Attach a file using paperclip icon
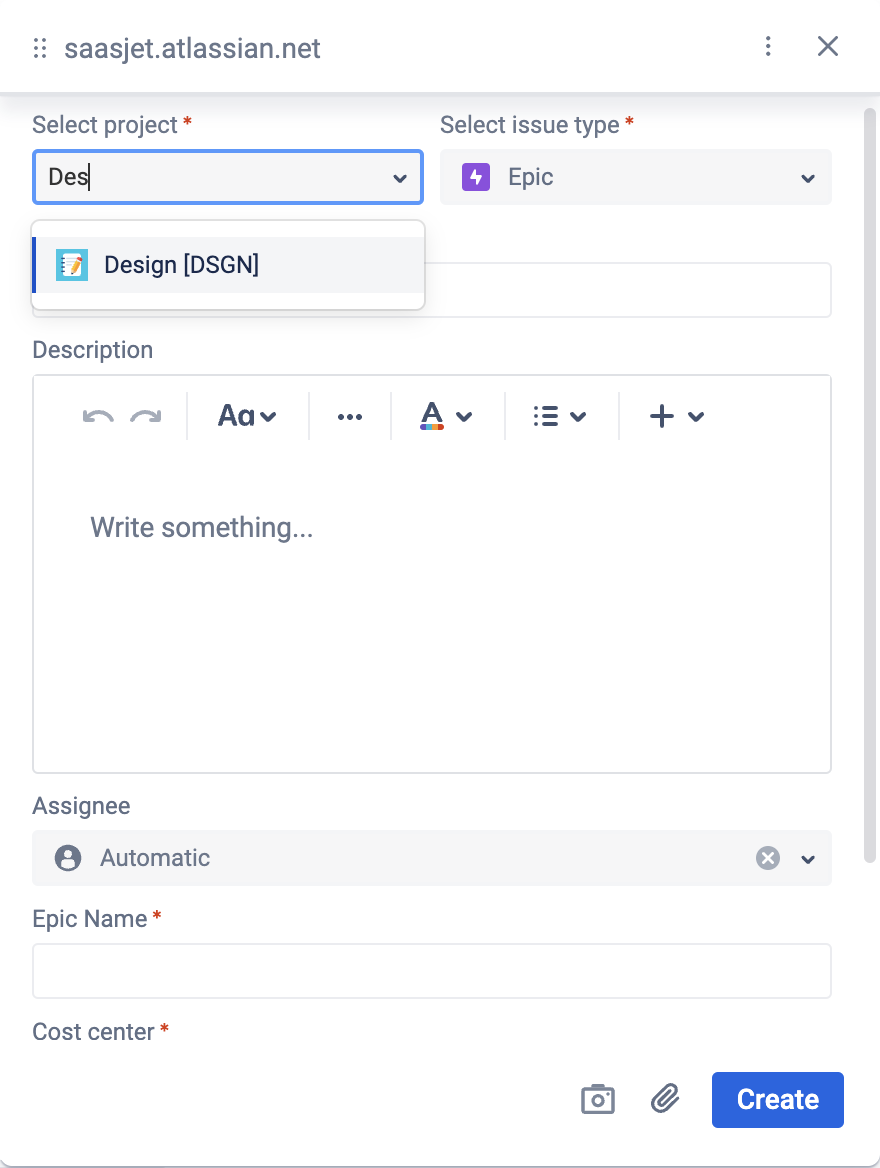880x1168 pixels. coord(665,1099)
